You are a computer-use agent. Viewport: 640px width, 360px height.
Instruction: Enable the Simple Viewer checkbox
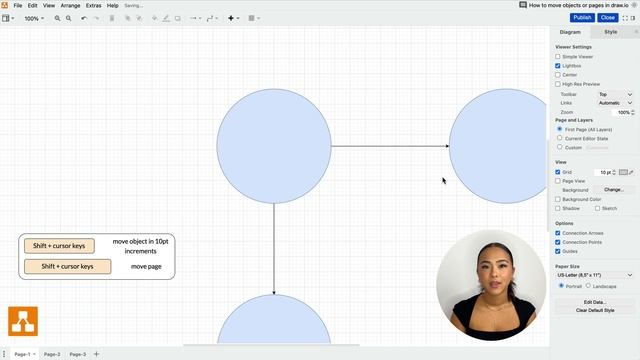coord(558,57)
